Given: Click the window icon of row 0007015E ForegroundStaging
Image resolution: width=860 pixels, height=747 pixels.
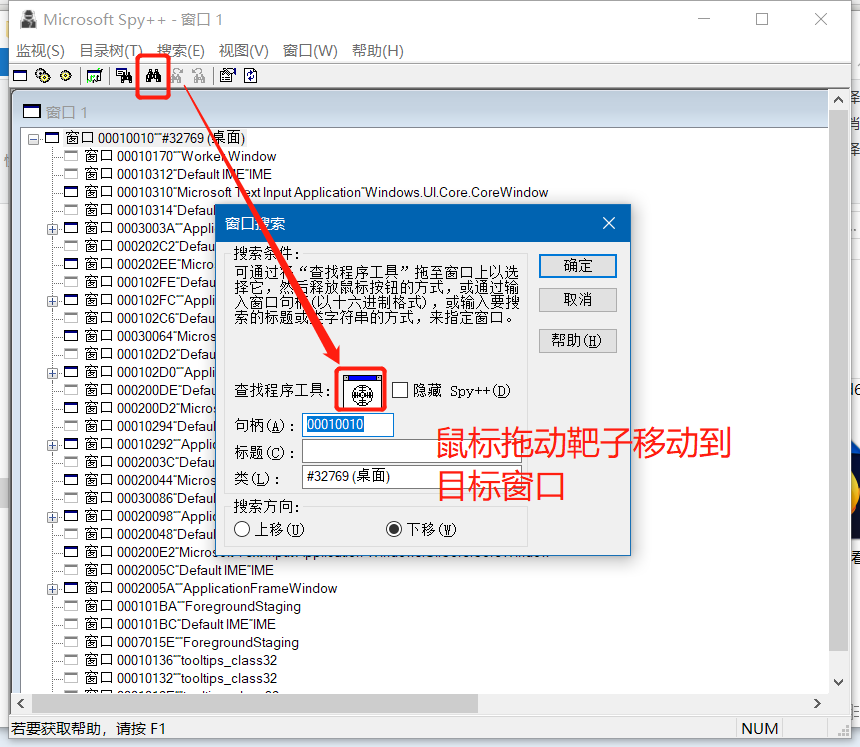Looking at the screenshot, I should click(71, 642).
